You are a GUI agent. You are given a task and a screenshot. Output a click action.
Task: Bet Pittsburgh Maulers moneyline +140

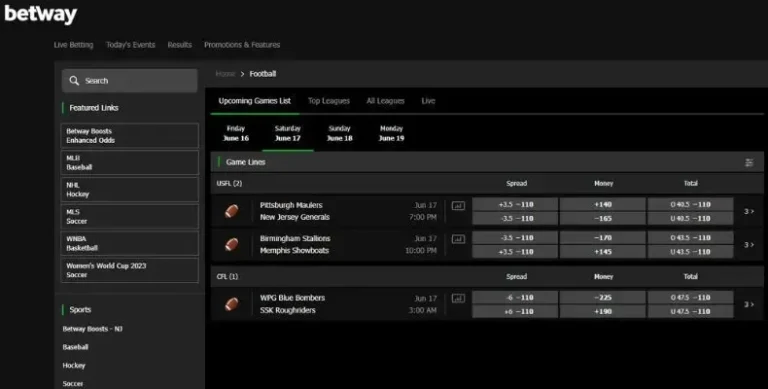(x=602, y=204)
